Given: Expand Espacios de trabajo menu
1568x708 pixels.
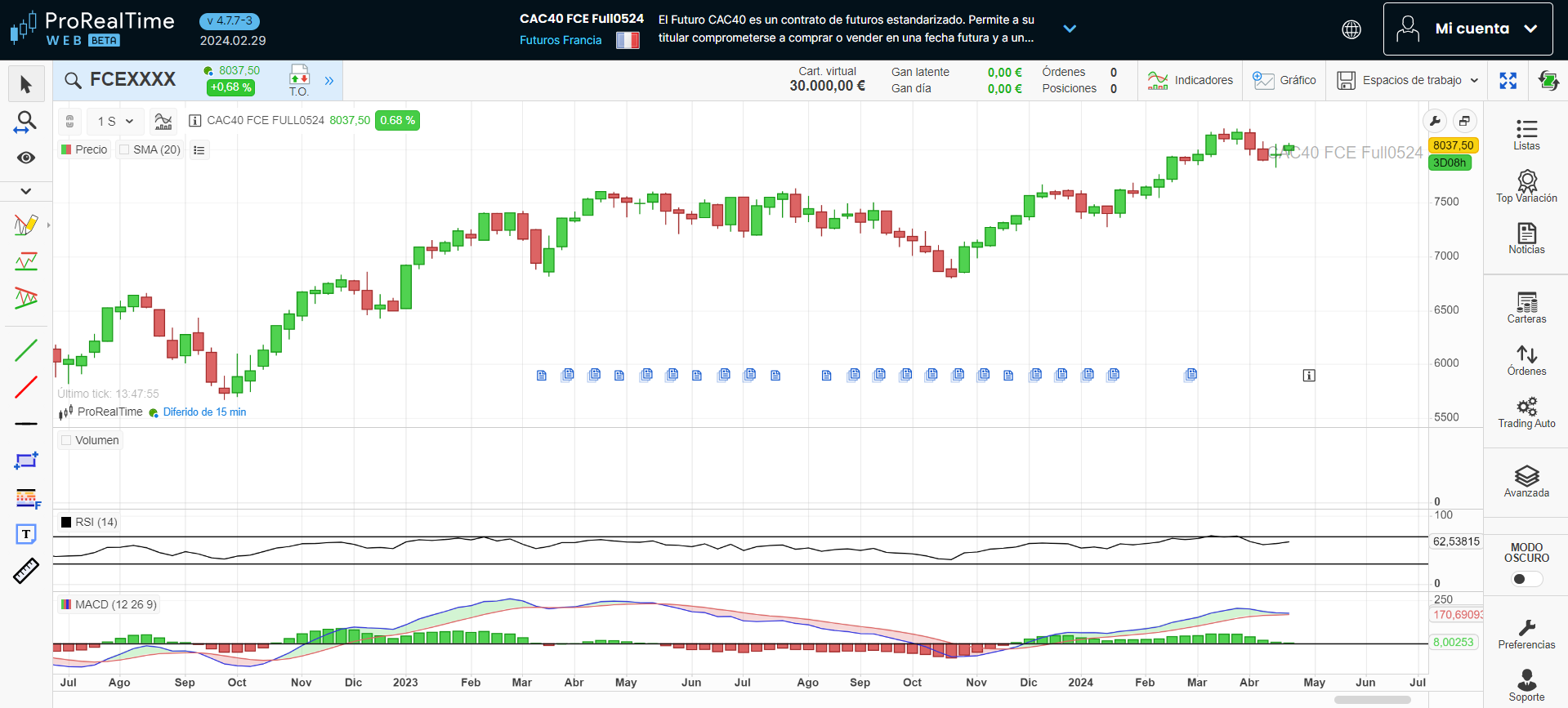Looking at the screenshot, I should (1408, 80).
